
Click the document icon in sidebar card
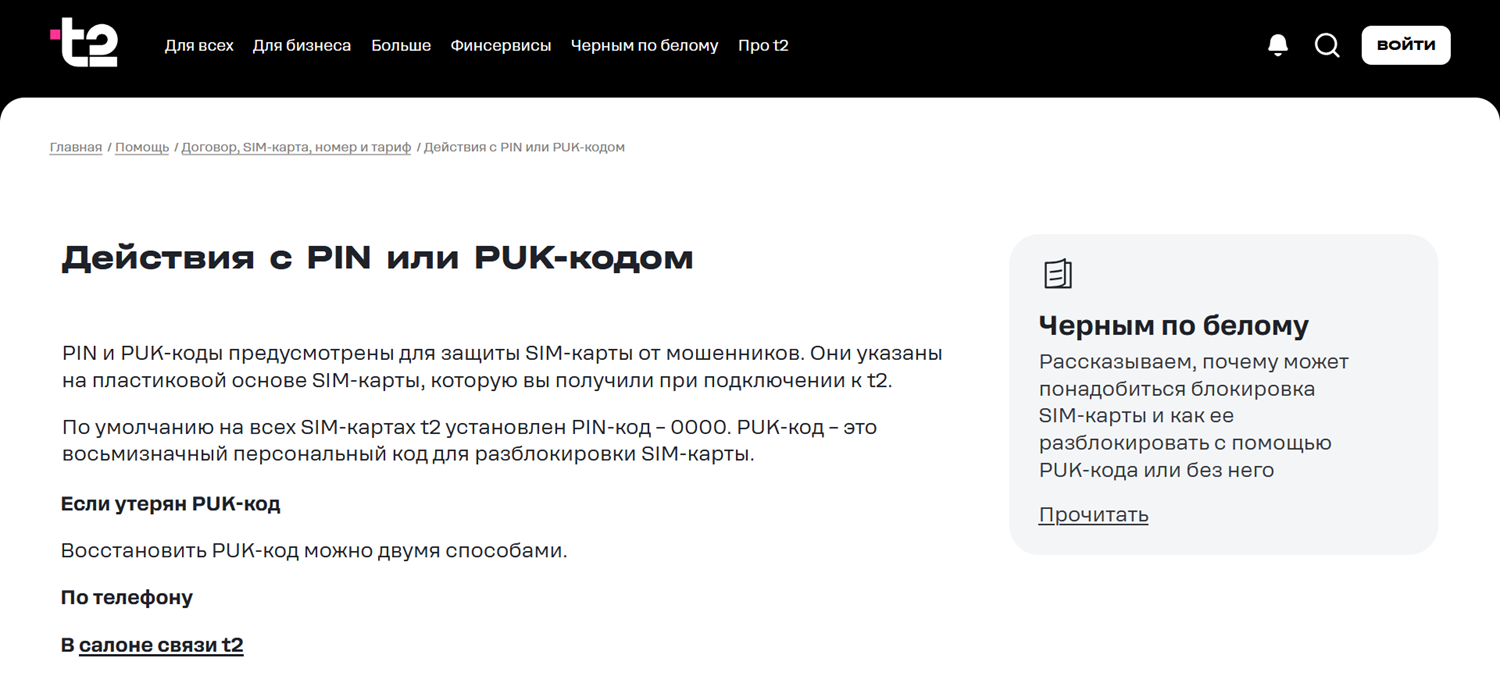click(1057, 274)
